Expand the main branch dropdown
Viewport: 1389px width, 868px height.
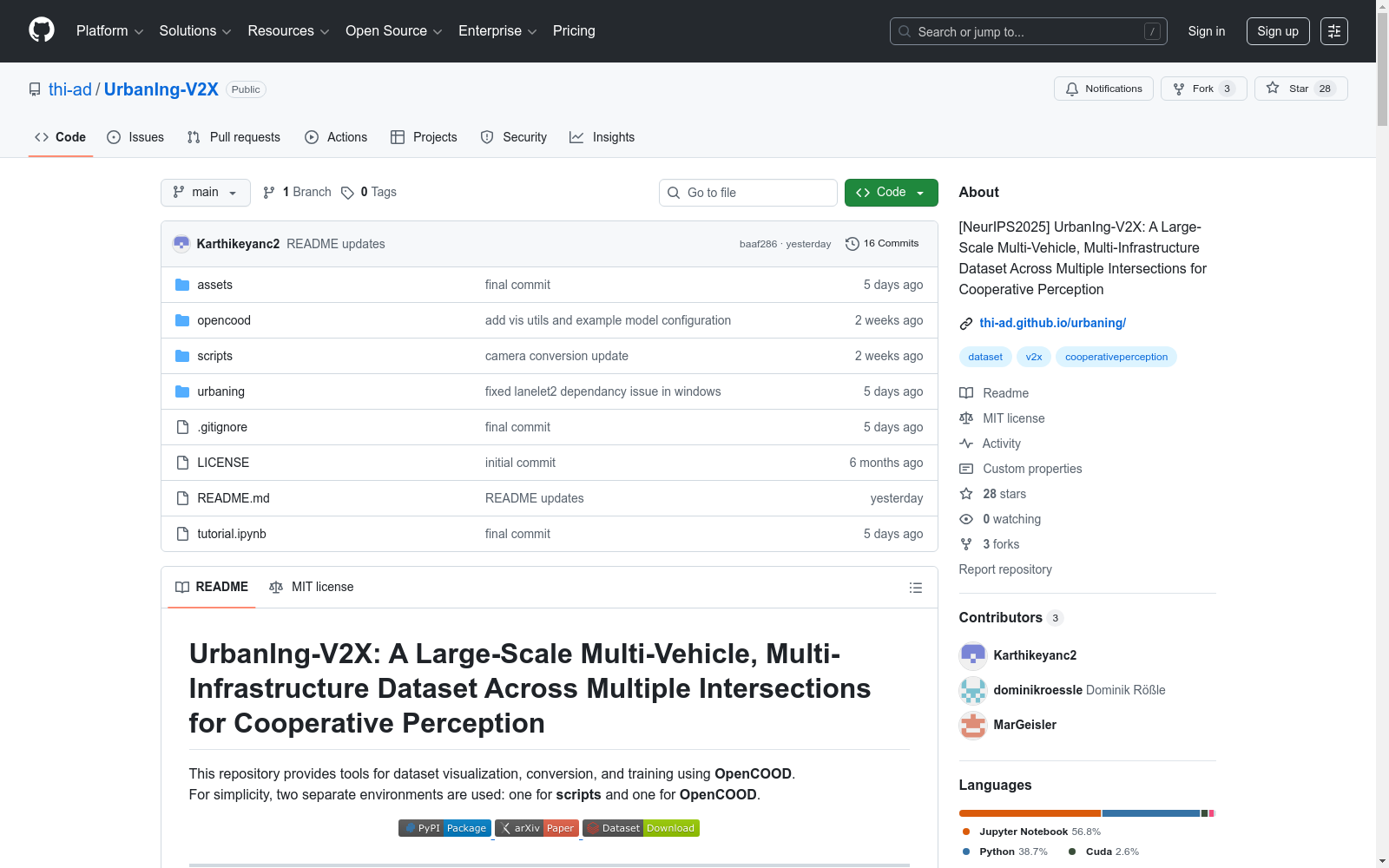(205, 193)
